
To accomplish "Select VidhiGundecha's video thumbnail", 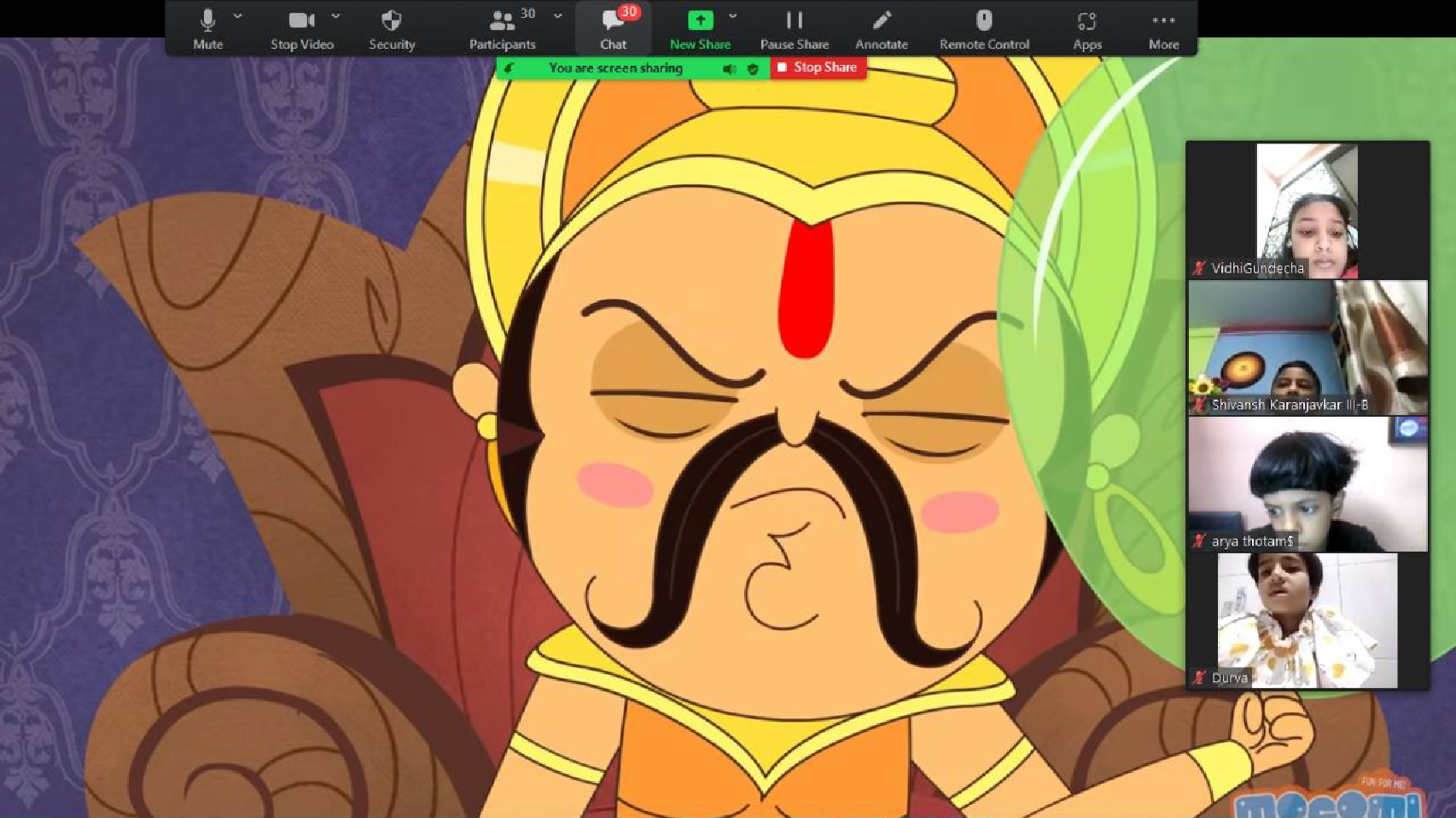I will point(1307,210).
